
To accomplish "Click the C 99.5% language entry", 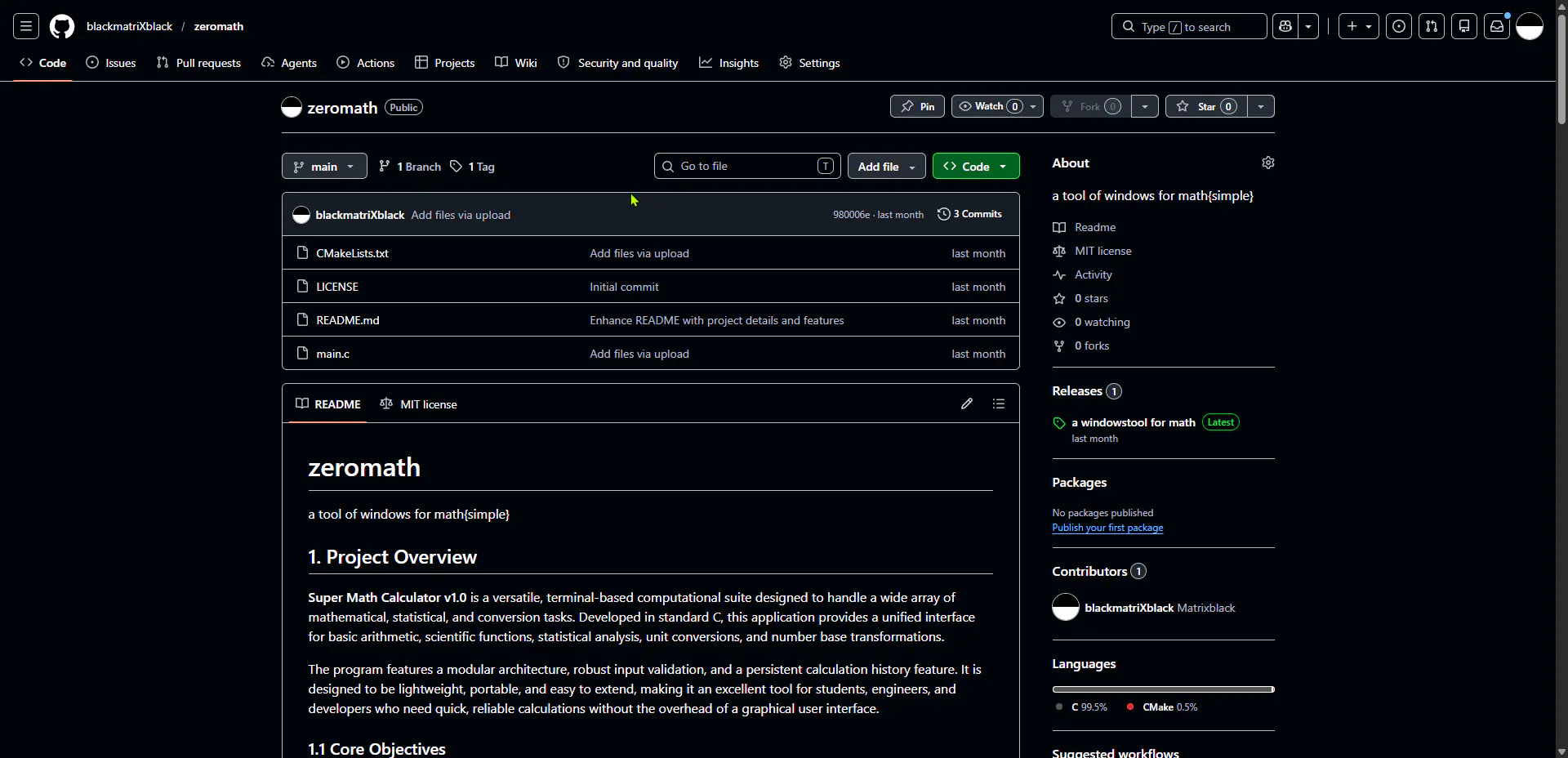I will point(1082,707).
